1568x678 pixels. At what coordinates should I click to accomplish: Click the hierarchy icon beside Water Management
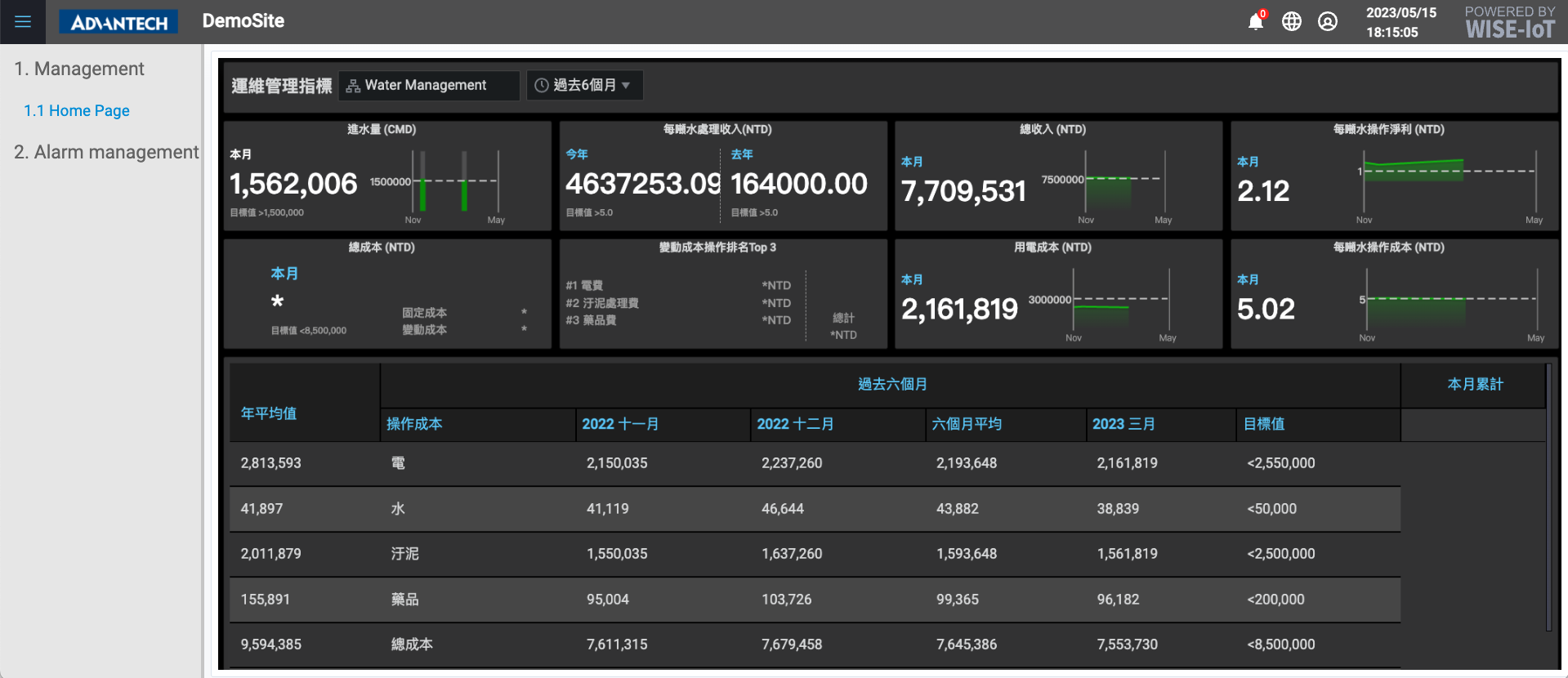pos(353,86)
